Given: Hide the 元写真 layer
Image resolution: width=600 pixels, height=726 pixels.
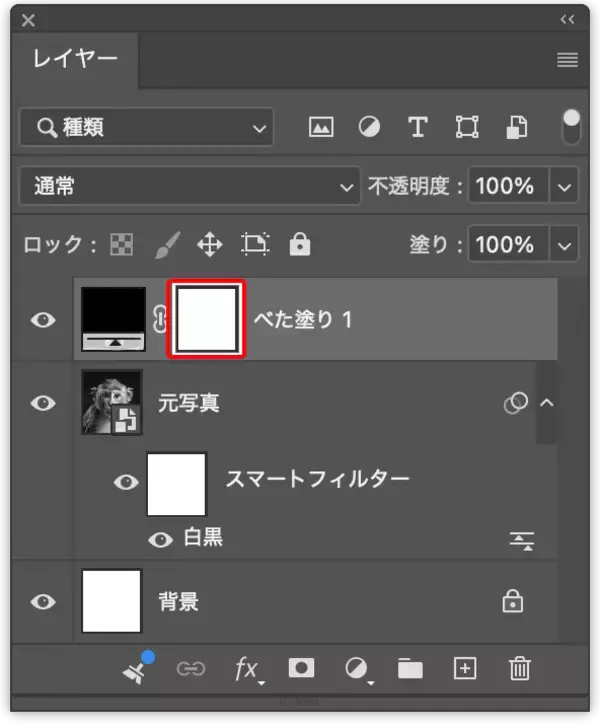Looking at the screenshot, I should coord(43,403).
